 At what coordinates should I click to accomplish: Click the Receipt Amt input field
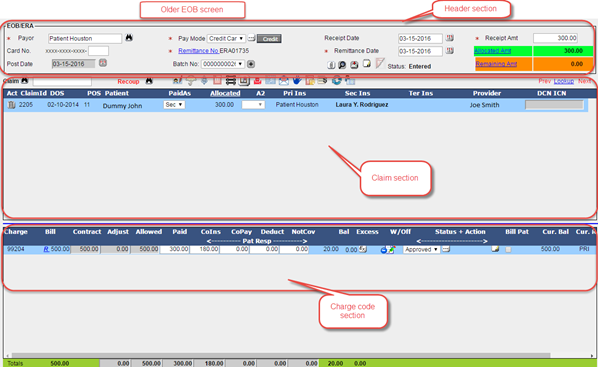pos(555,38)
